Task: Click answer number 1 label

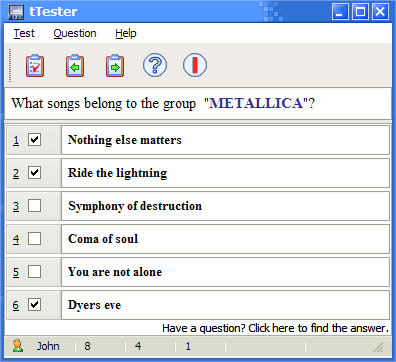Action: (x=16, y=140)
